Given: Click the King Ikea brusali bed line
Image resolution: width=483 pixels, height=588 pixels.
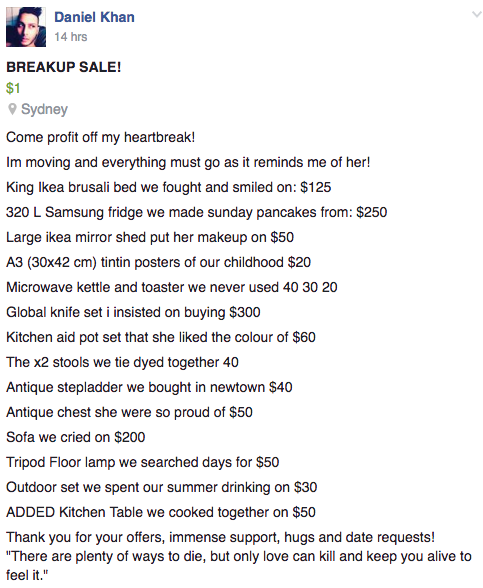Looking at the screenshot, I should tap(169, 187).
